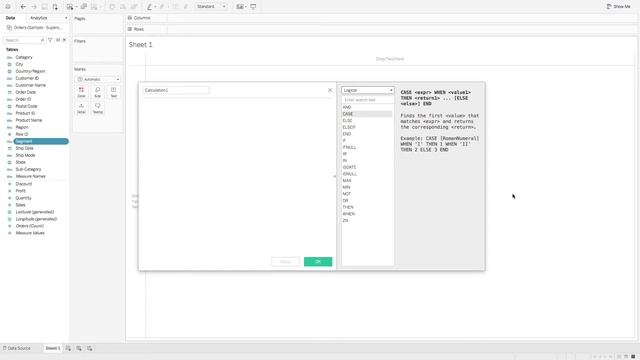This screenshot has height=360, width=640.
Task: Click the show/hide cards toolbar icon
Action: (240, 7)
